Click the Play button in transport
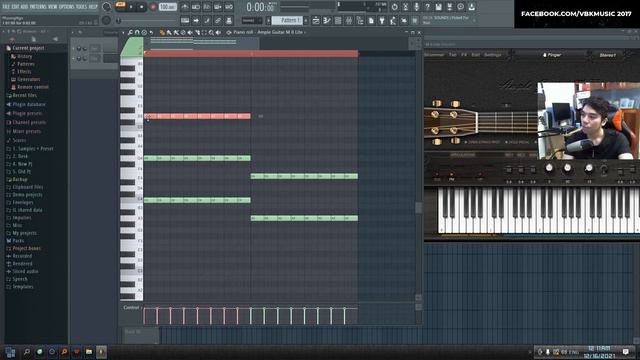The image size is (640, 360). point(131,7)
